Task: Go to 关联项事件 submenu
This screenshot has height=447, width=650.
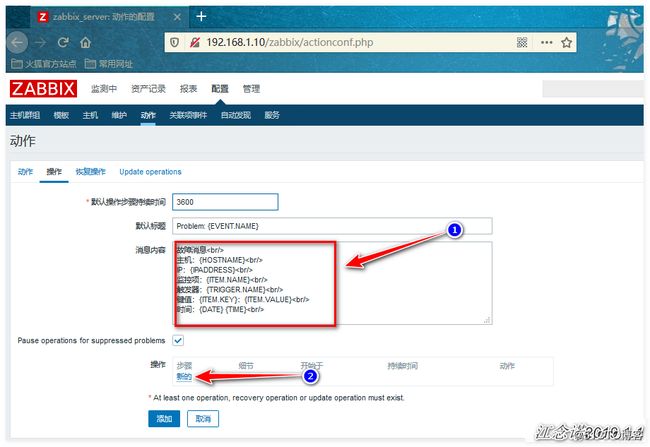Action: [x=188, y=115]
